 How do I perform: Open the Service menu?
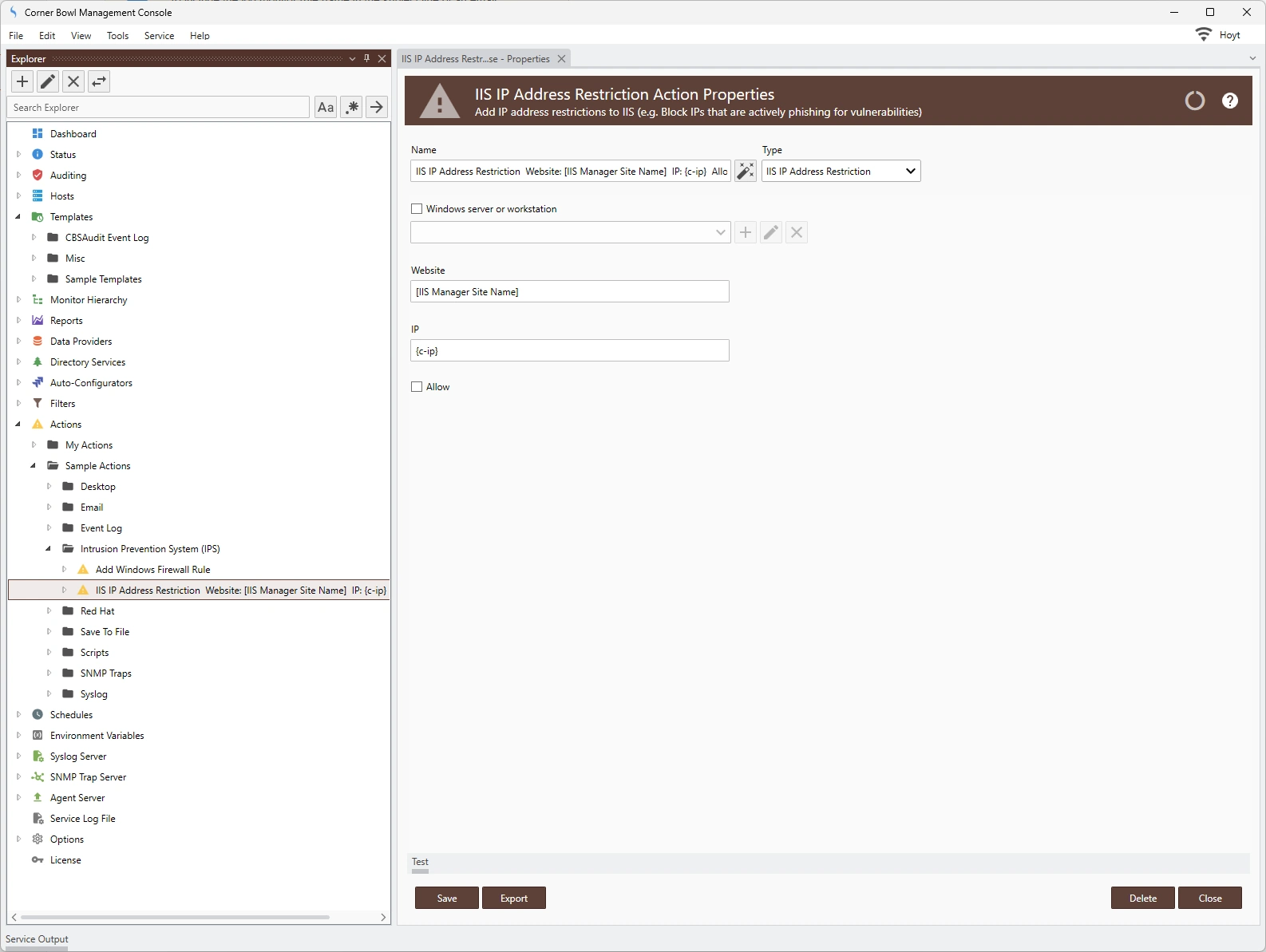coord(159,36)
